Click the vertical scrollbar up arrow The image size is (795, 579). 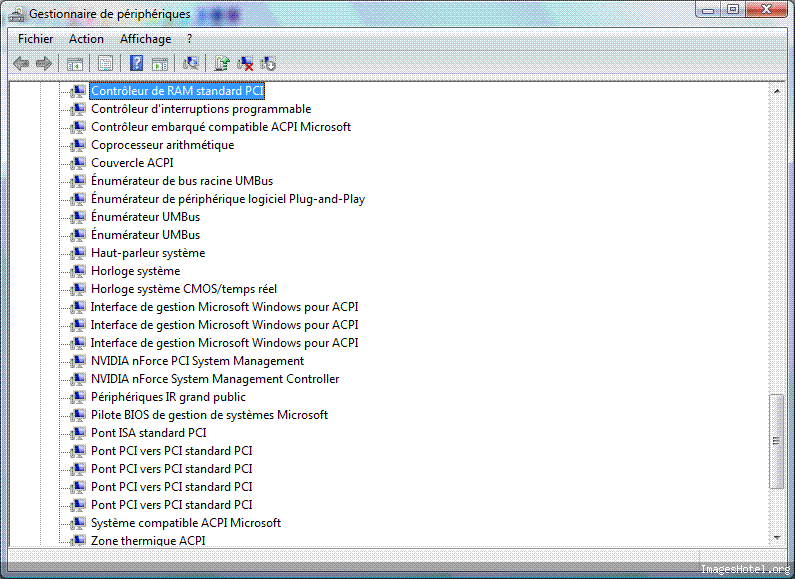click(776, 91)
